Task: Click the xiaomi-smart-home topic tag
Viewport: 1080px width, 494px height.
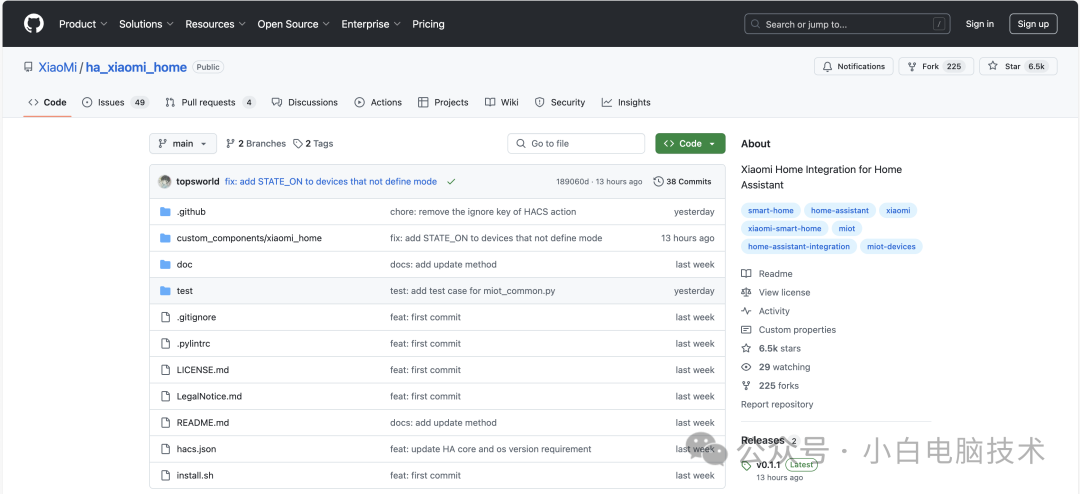Action: coord(785,228)
